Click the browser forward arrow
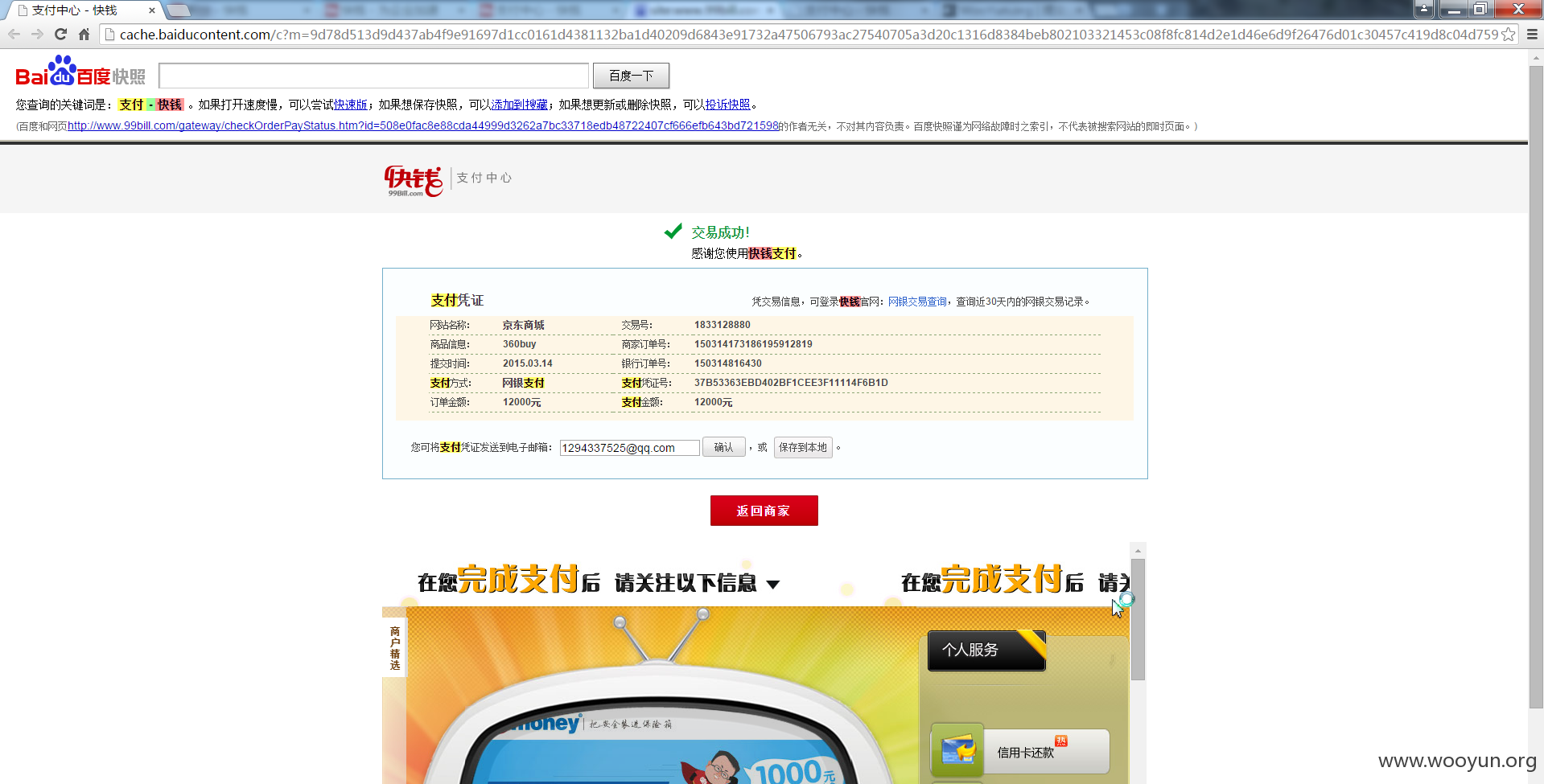 click(x=37, y=35)
